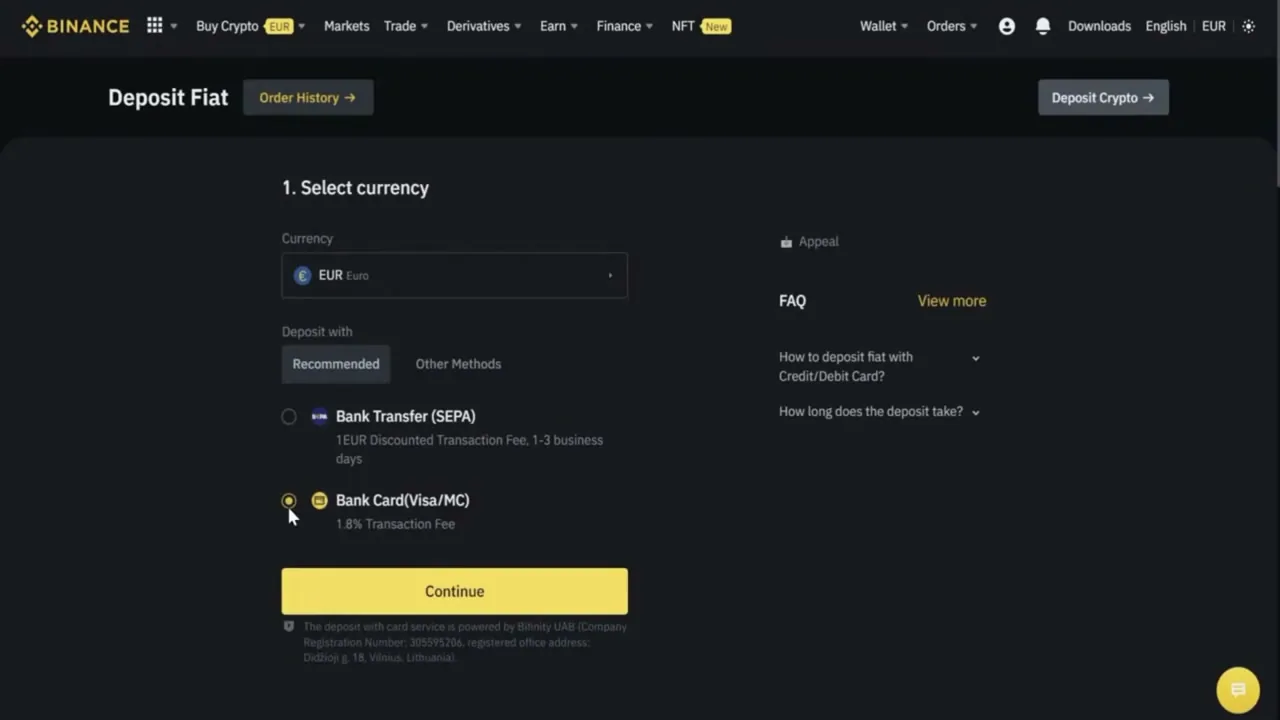Open the NFT menu item

(701, 26)
